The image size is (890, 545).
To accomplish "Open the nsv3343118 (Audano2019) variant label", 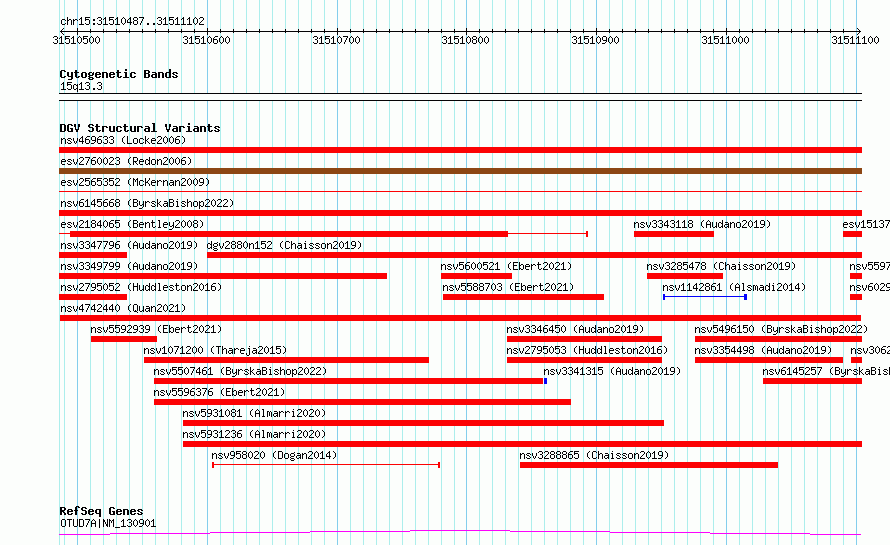I will pos(702,224).
